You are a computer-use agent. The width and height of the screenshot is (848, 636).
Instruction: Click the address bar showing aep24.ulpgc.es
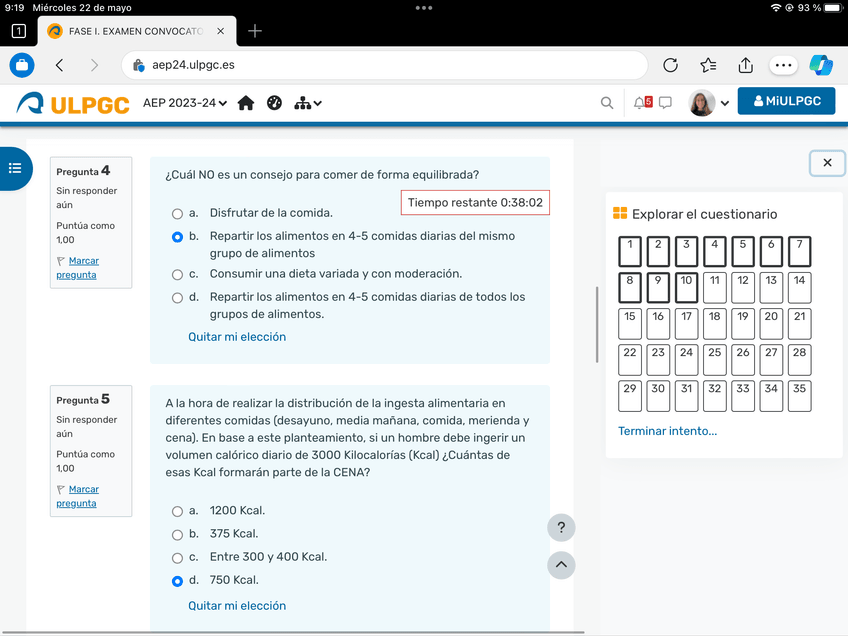tap(390, 64)
